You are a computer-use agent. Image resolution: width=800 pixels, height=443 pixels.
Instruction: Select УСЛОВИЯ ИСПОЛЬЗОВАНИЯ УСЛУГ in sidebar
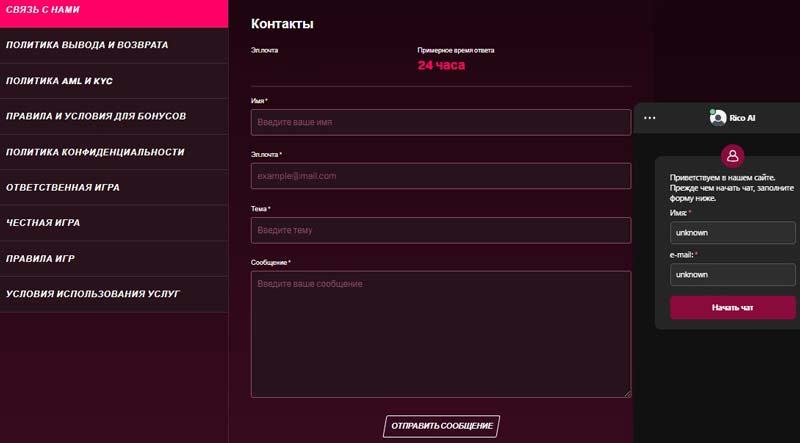coord(113,294)
